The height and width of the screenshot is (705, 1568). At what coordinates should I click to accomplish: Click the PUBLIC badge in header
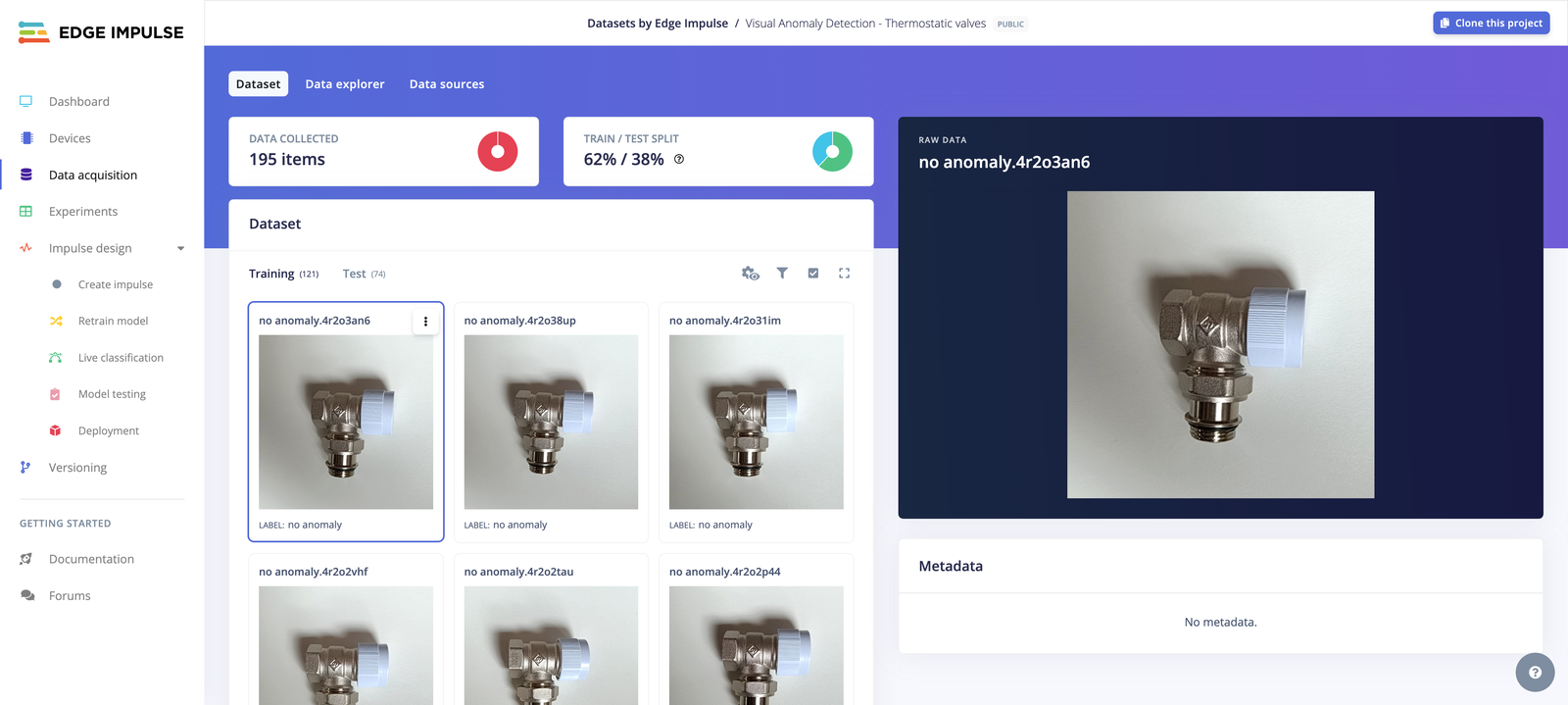pyautogui.click(x=1010, y=24)
